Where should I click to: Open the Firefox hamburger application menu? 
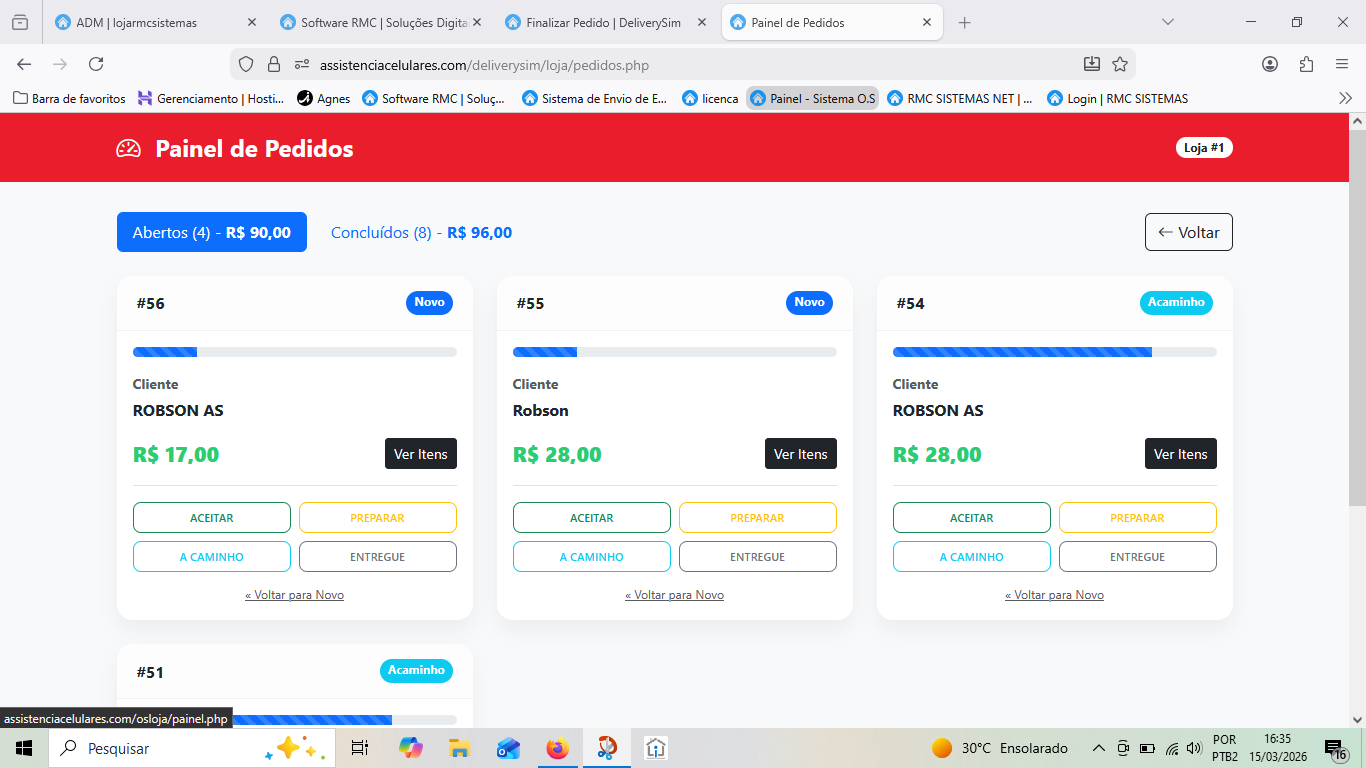(x=1342, y=64)
